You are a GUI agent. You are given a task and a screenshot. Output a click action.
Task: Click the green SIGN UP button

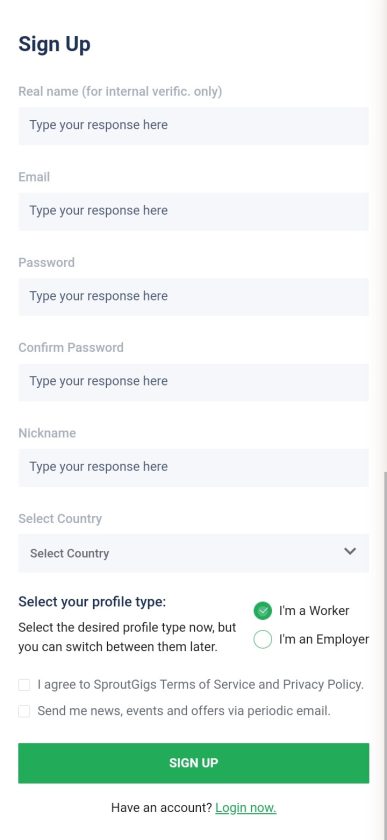pos(194,763)
